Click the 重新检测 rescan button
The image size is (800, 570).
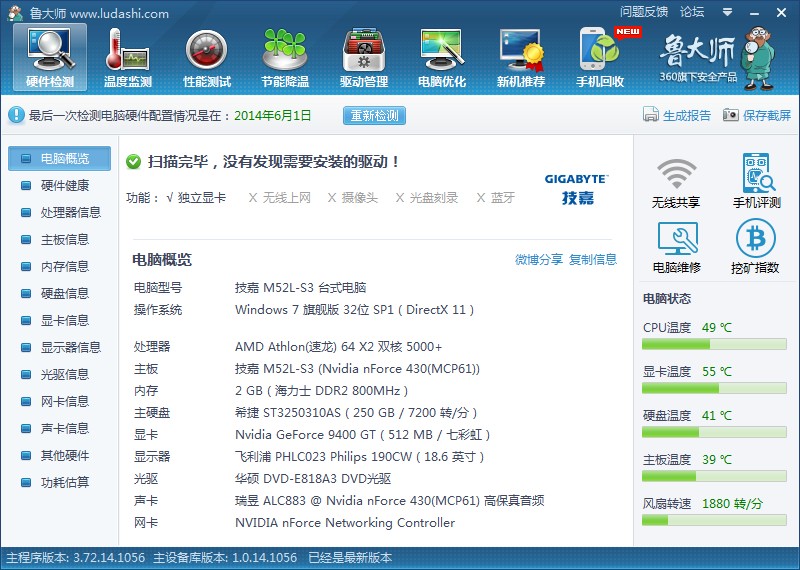374,115
